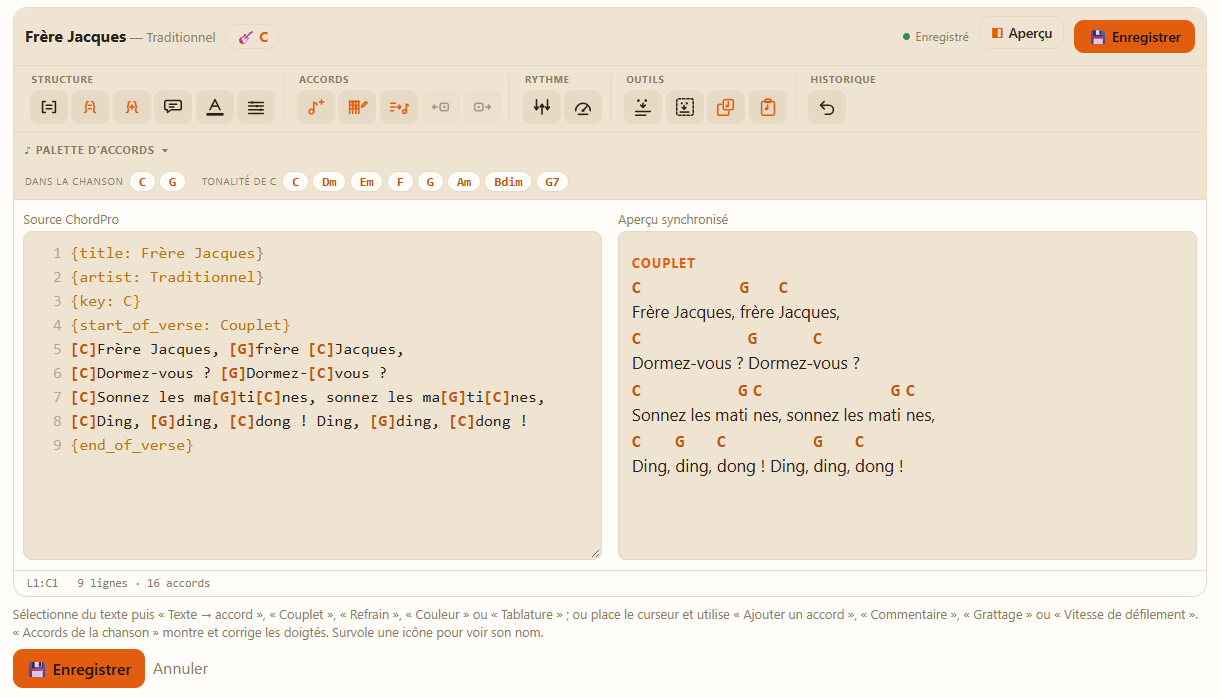Click the clipboard icon in Outils

(767, 107)
